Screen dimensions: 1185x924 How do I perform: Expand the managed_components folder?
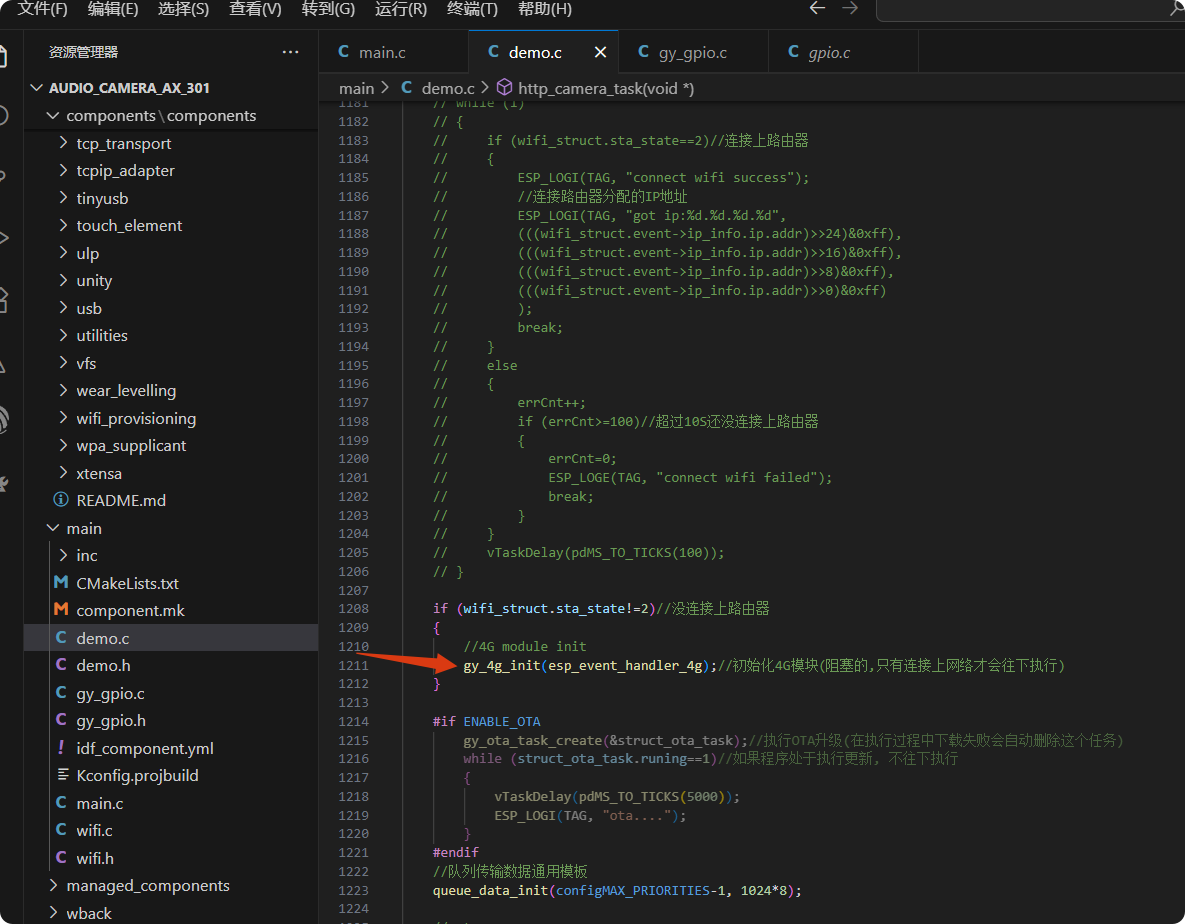pos(147,885)
